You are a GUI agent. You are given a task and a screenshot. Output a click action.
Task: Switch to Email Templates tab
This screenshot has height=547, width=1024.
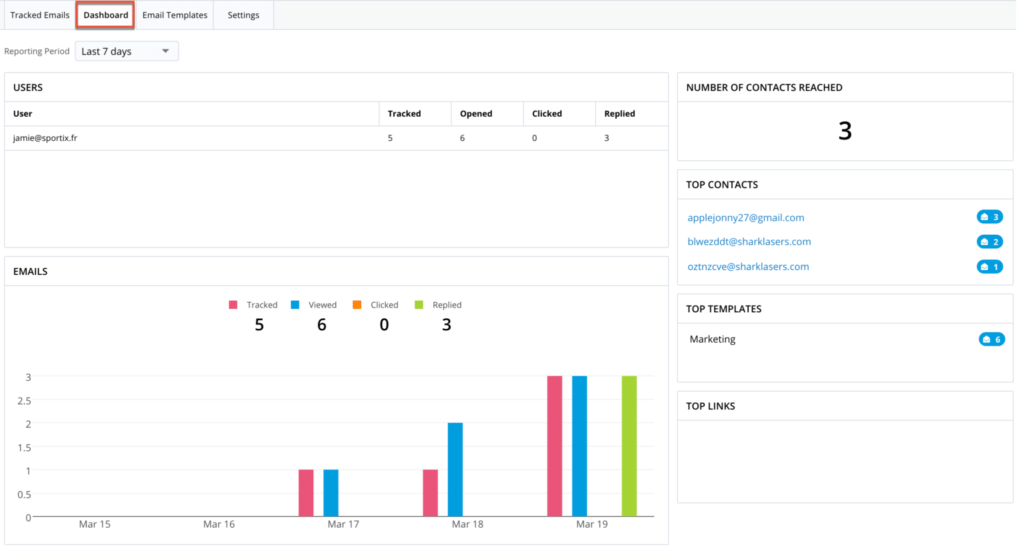[x=174, y=15]
